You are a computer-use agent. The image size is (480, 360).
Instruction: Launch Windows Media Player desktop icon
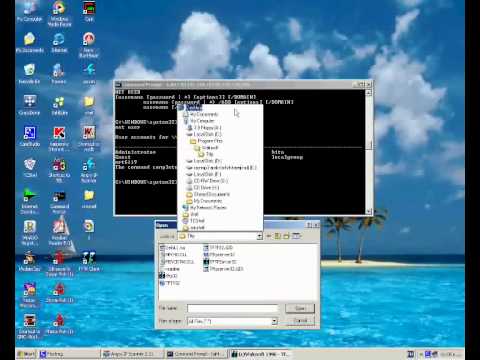[59, 13]
